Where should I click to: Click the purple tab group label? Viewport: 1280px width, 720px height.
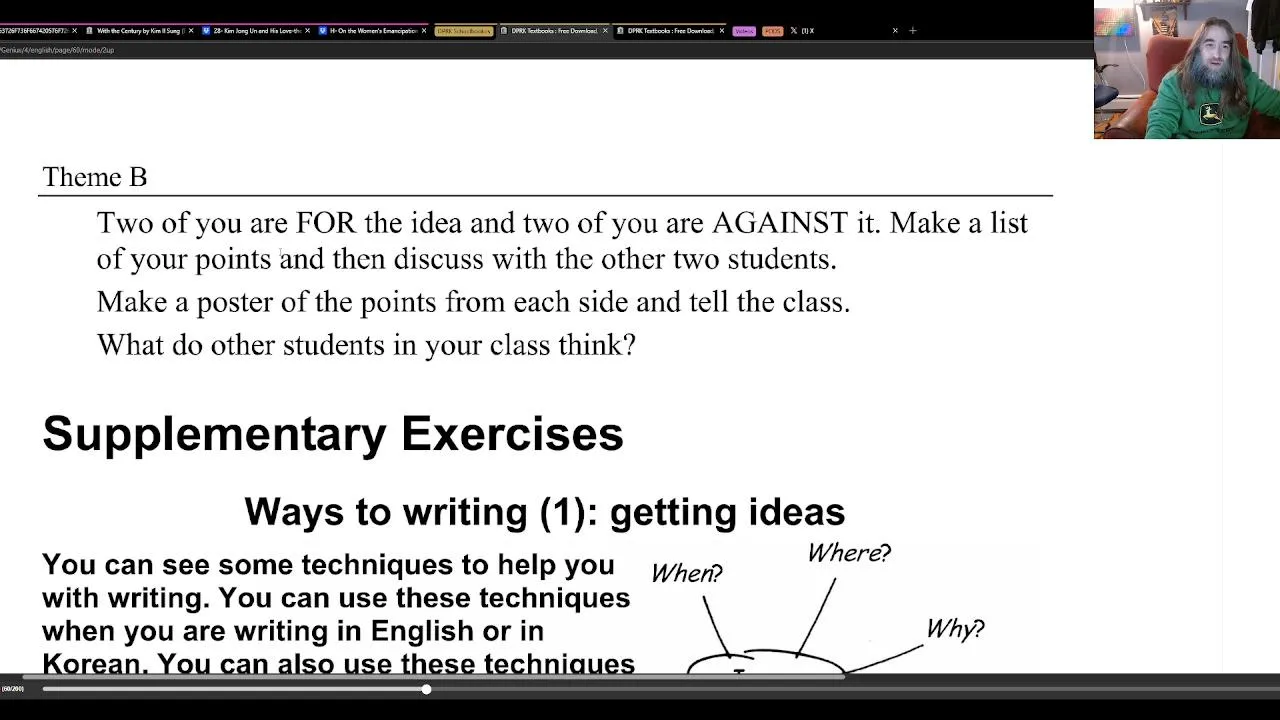[x=744, y=31]
